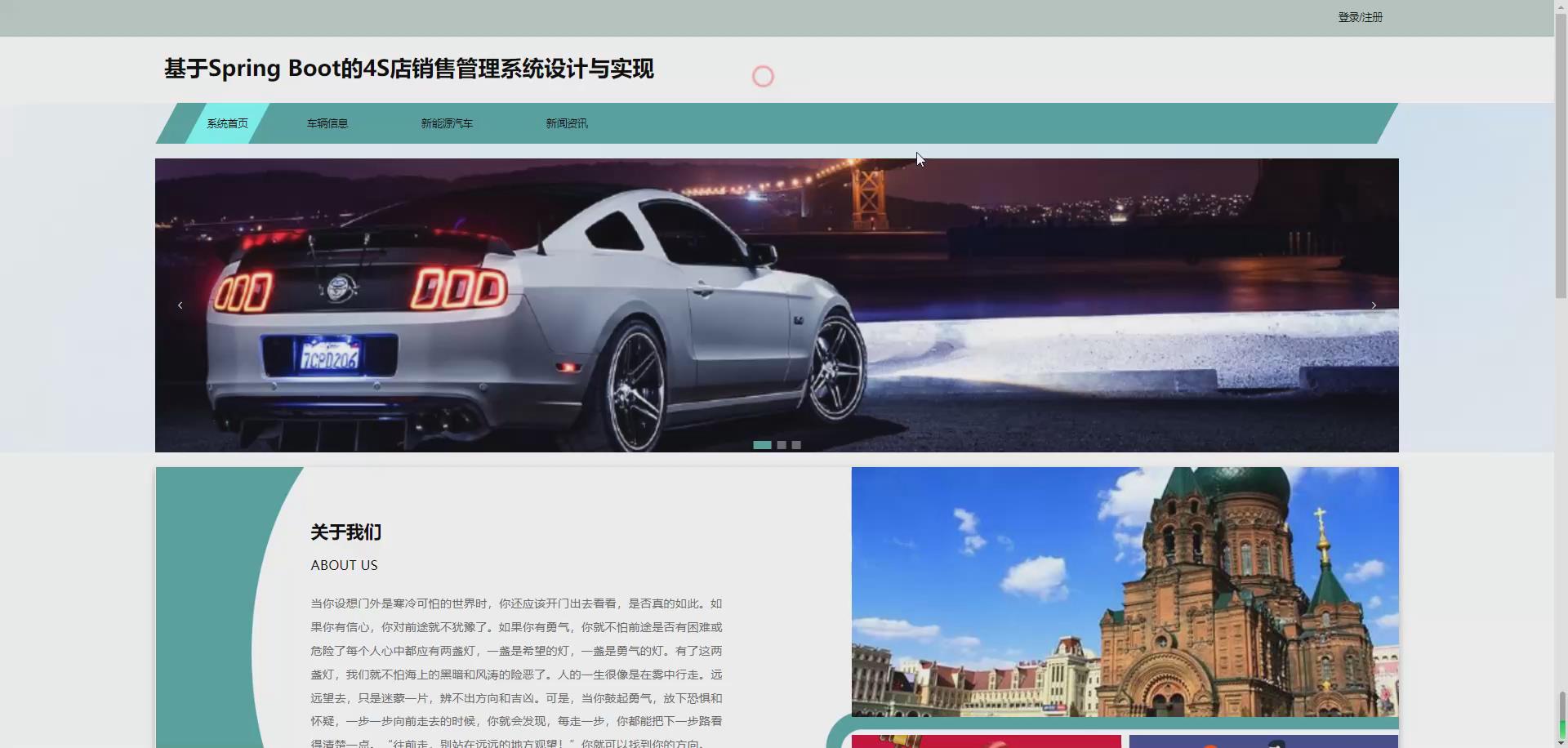
Task: Select the 系统首页 navigation tab
Action: coord(226,123)
